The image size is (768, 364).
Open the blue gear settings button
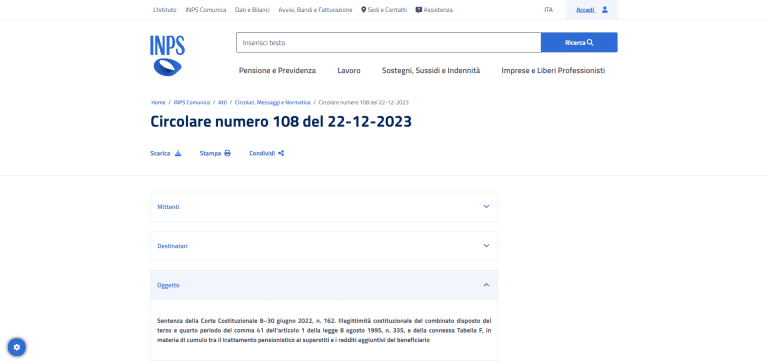(17, 347)
